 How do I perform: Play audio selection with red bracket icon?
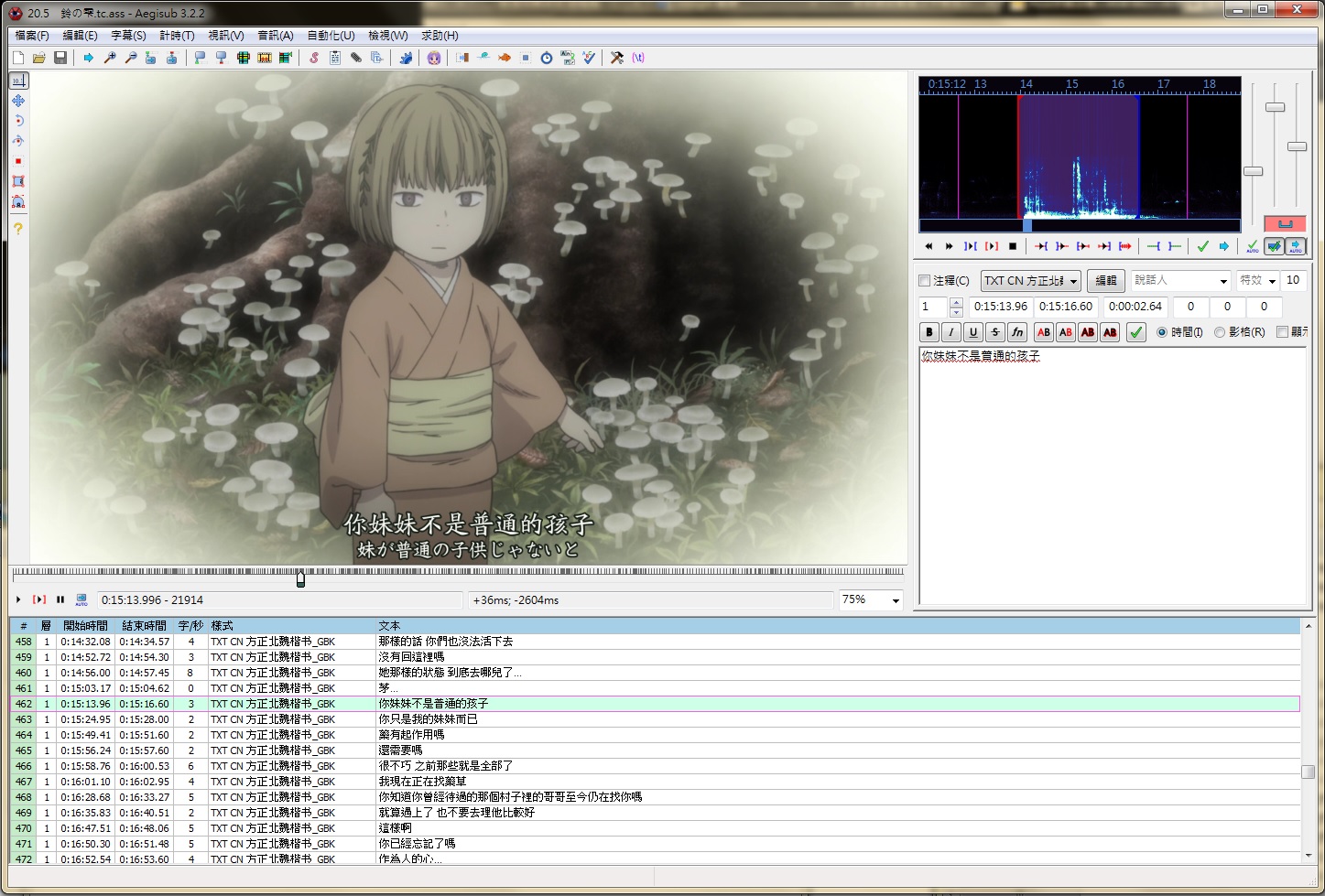click(992, 246)
